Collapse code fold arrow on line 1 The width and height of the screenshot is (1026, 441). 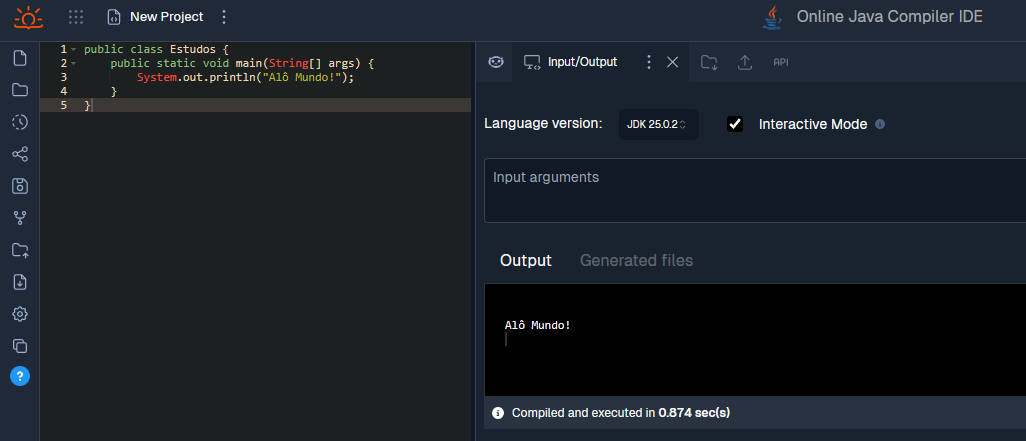pos(73,50)
